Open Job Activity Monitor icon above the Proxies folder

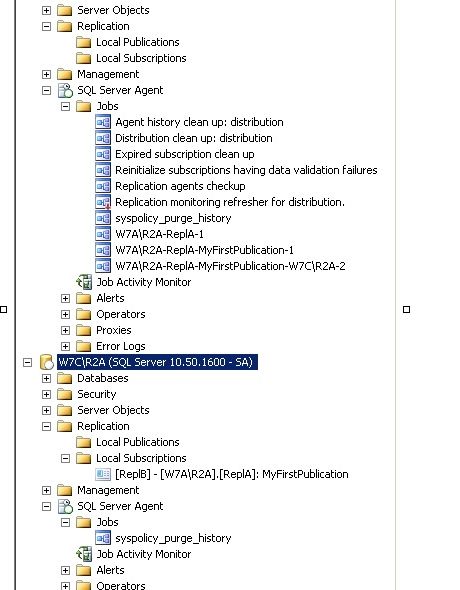tap(84, 282)
